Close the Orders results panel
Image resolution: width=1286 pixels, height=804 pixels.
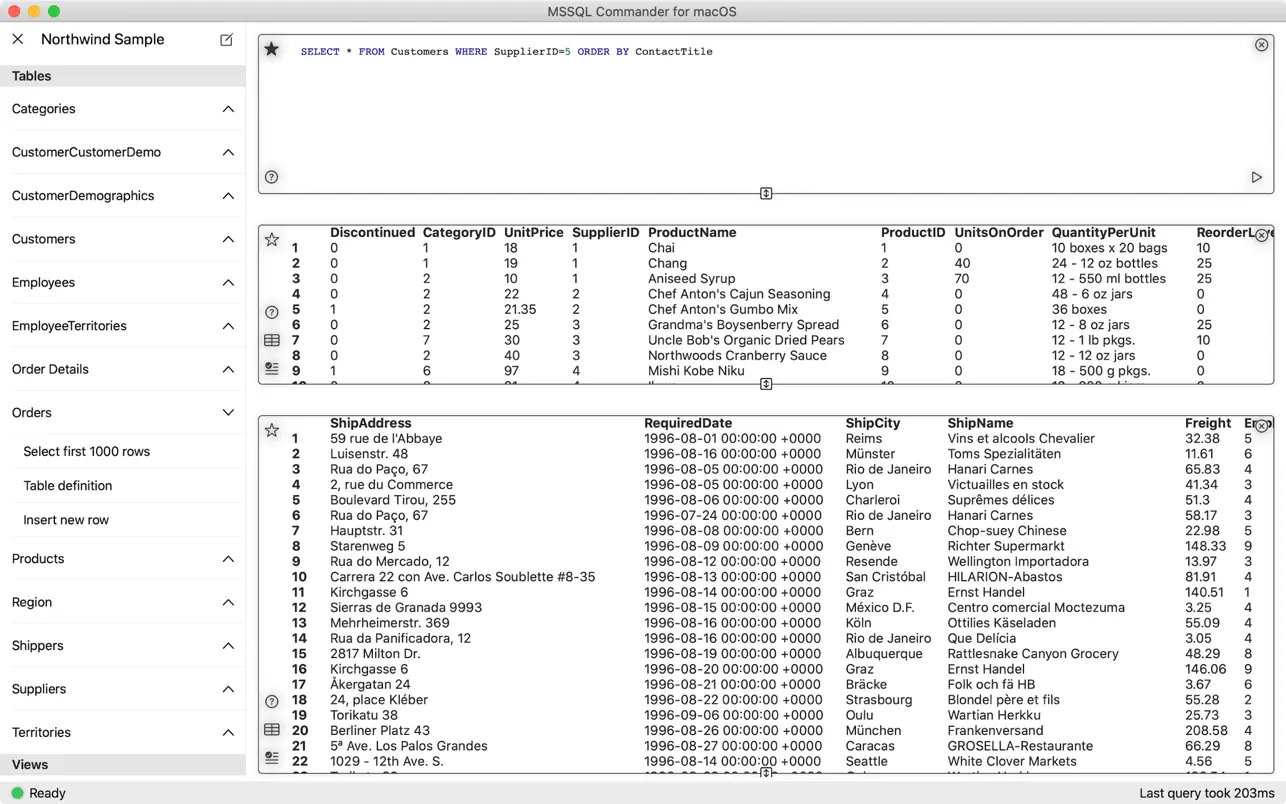tap(1262, 425)
